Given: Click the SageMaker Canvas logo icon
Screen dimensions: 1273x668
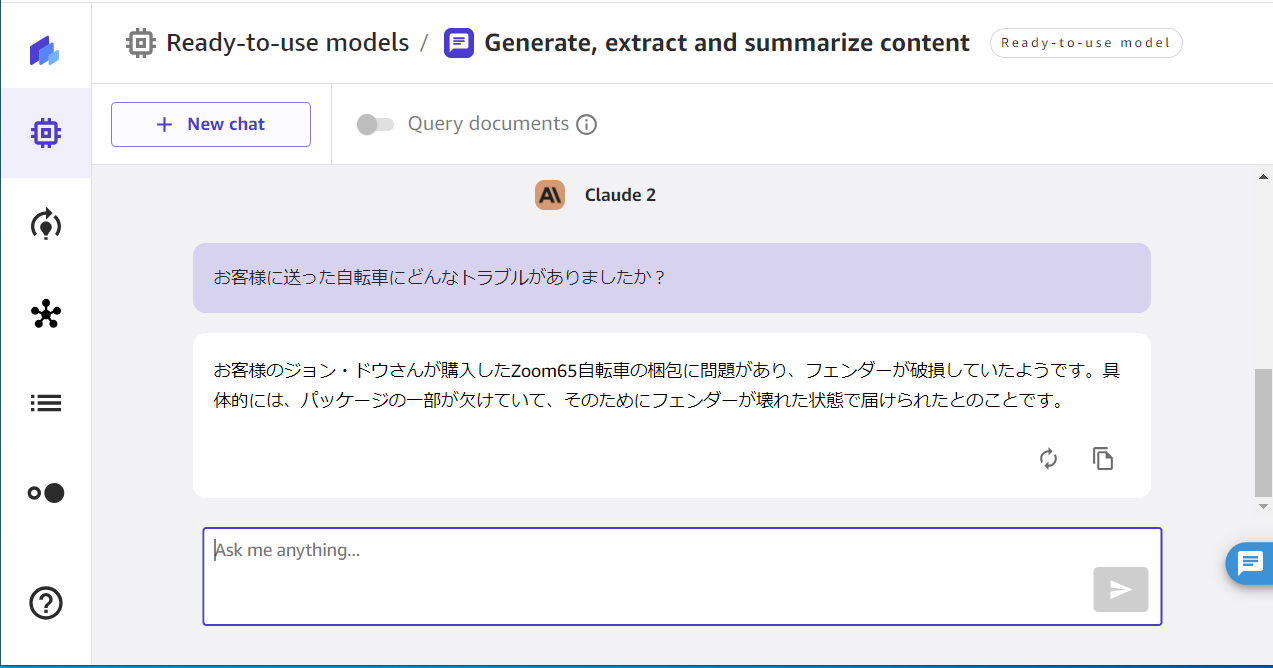Looking at the screenshot, I should point(44,50).
